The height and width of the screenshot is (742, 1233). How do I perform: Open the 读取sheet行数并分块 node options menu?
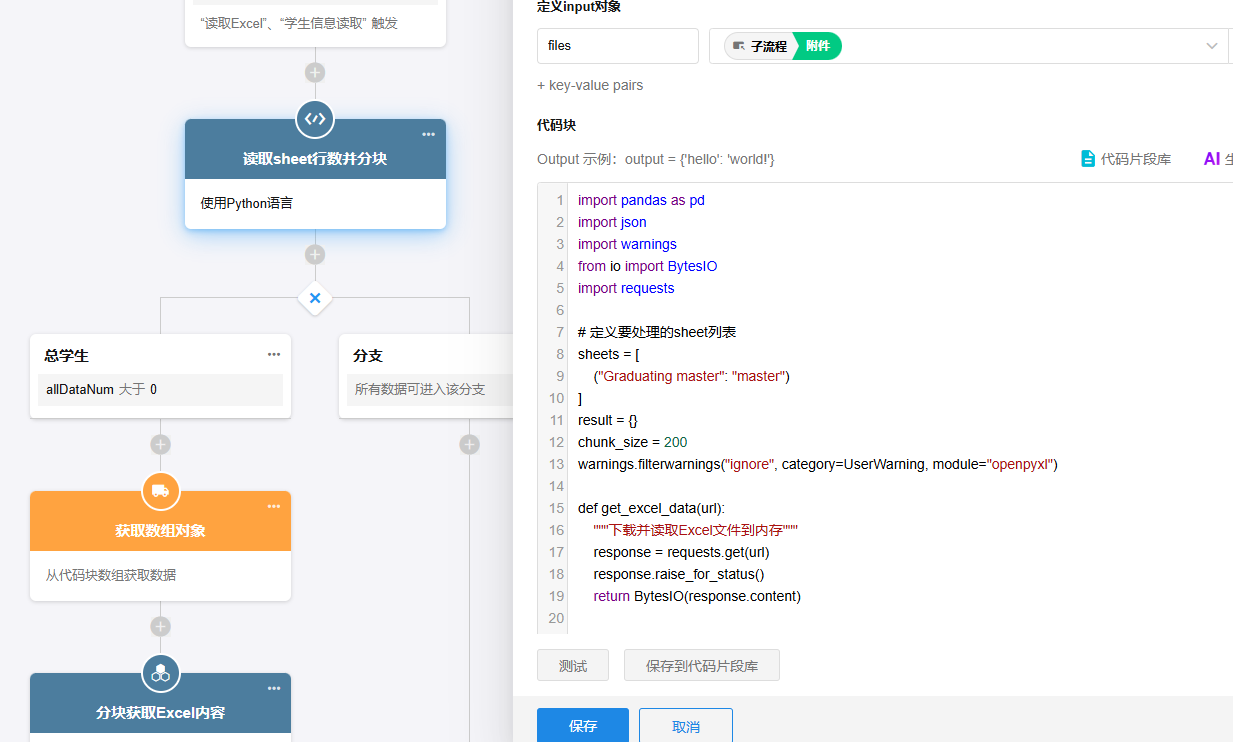click(x=428, y=134)
